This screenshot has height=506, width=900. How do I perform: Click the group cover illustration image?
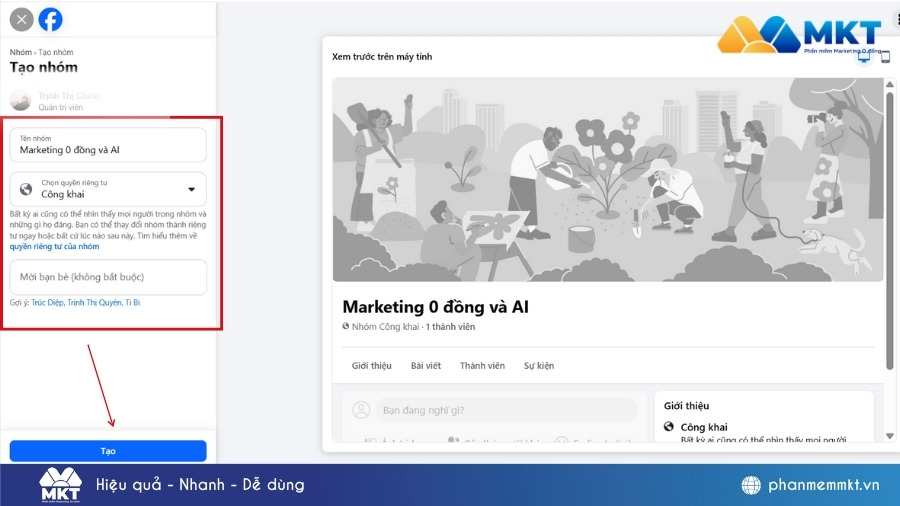click(608, 180)
